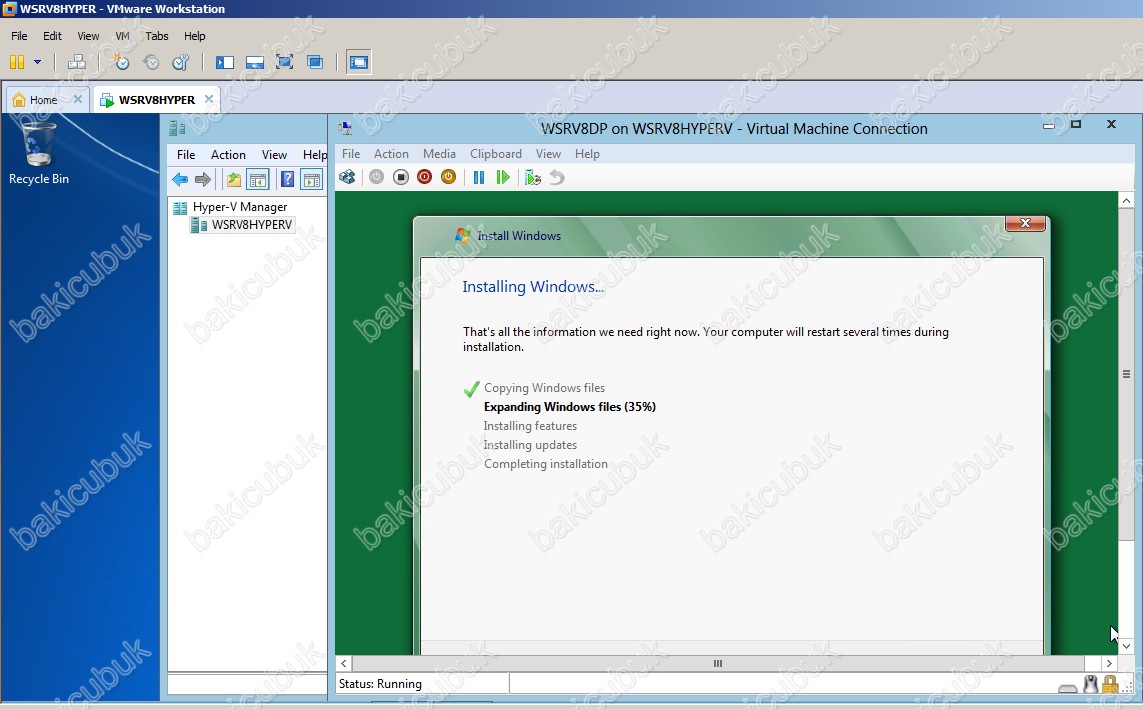Screen dimensions: 1143x709
Task: Click Revert undo arrow in VM Connection
Action: click(557, 177)
